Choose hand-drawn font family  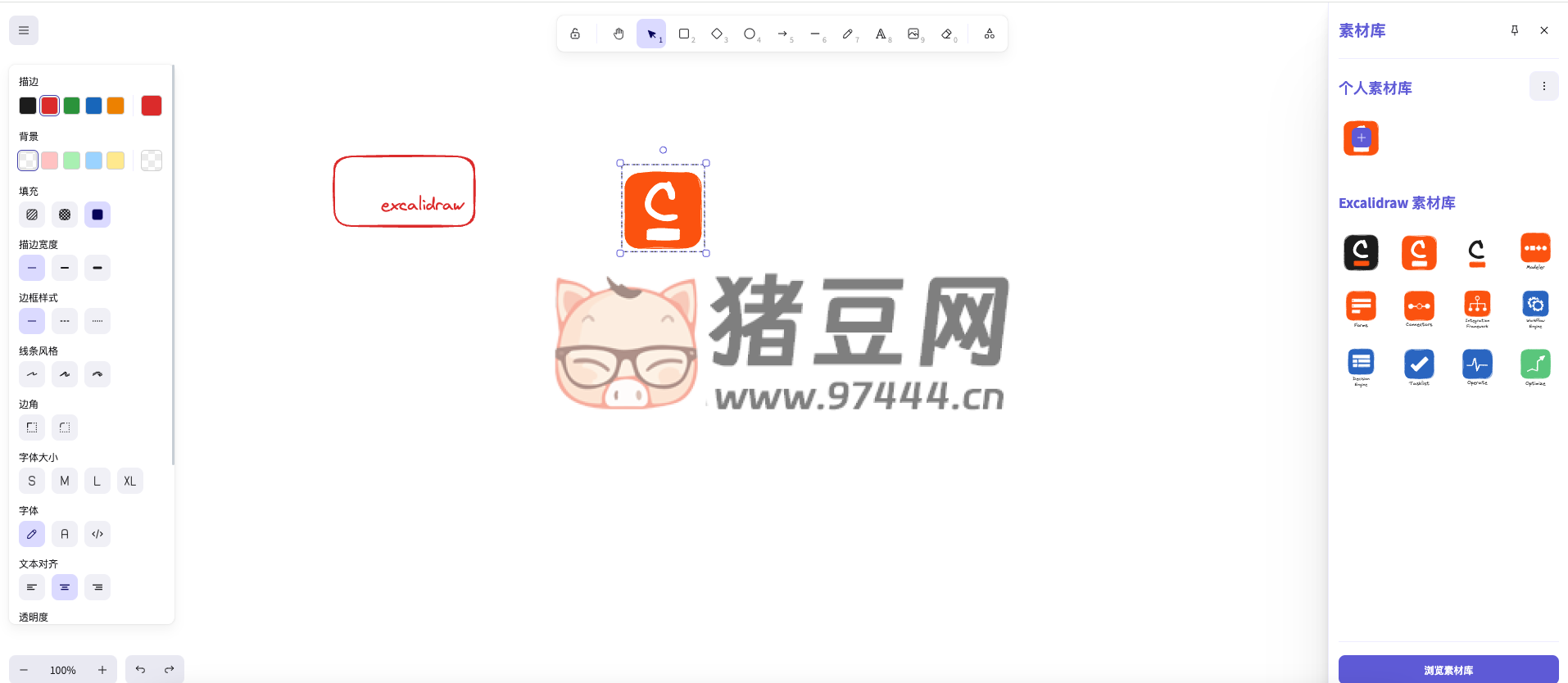pyautogui.click(x=32, y=534)
